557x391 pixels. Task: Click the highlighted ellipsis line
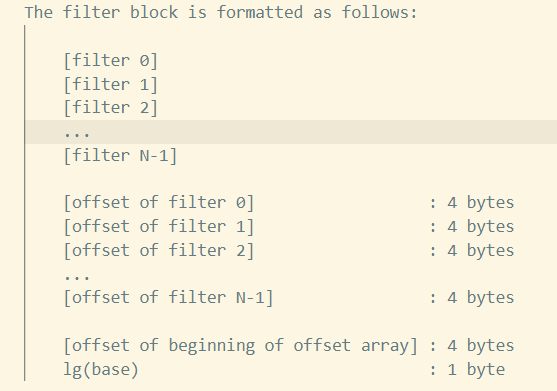pos(291,132)
